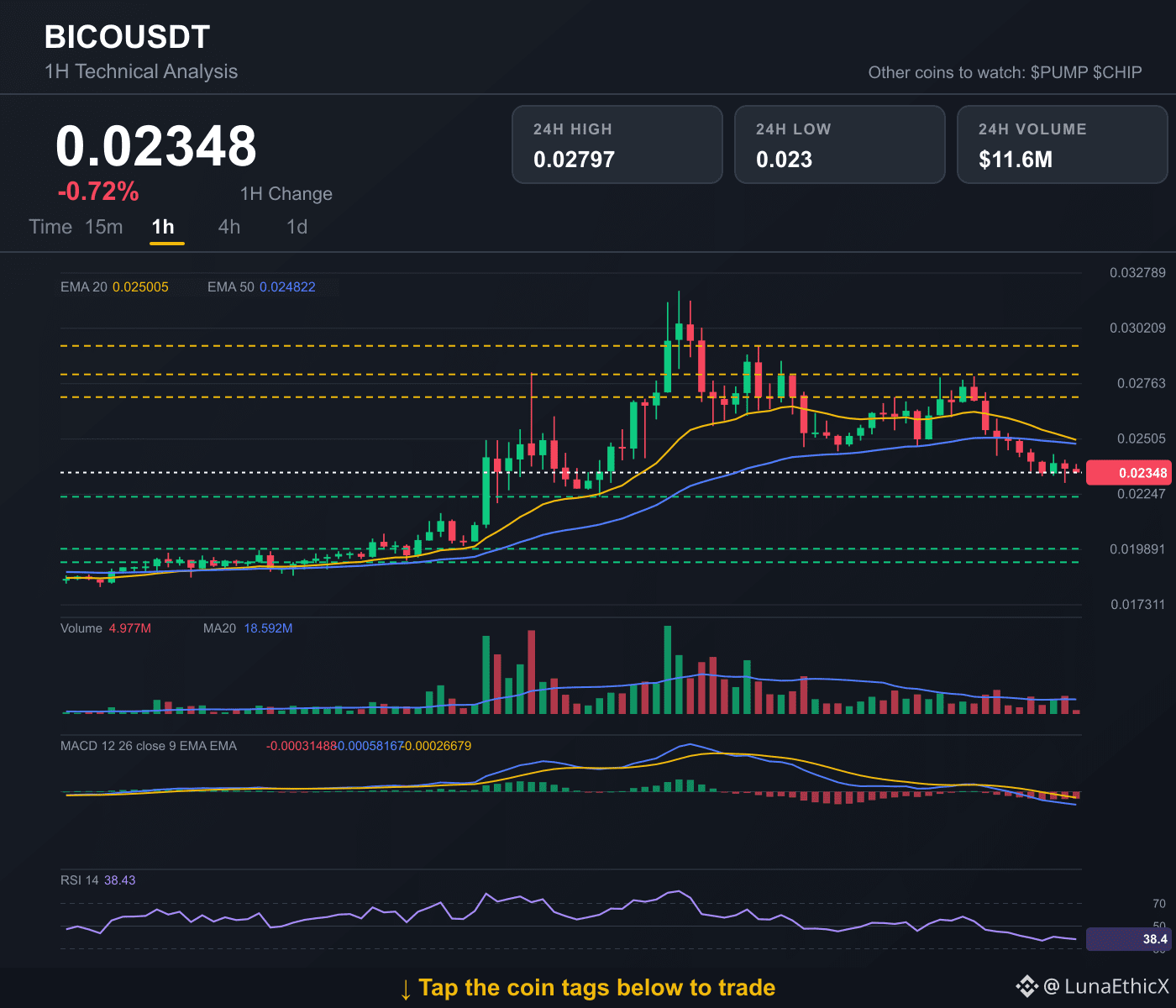Image resolution: width=1176 pixels, height=1008 pixels.
Task: Click the 24H HIGH stat card
Action: [617, 144]
